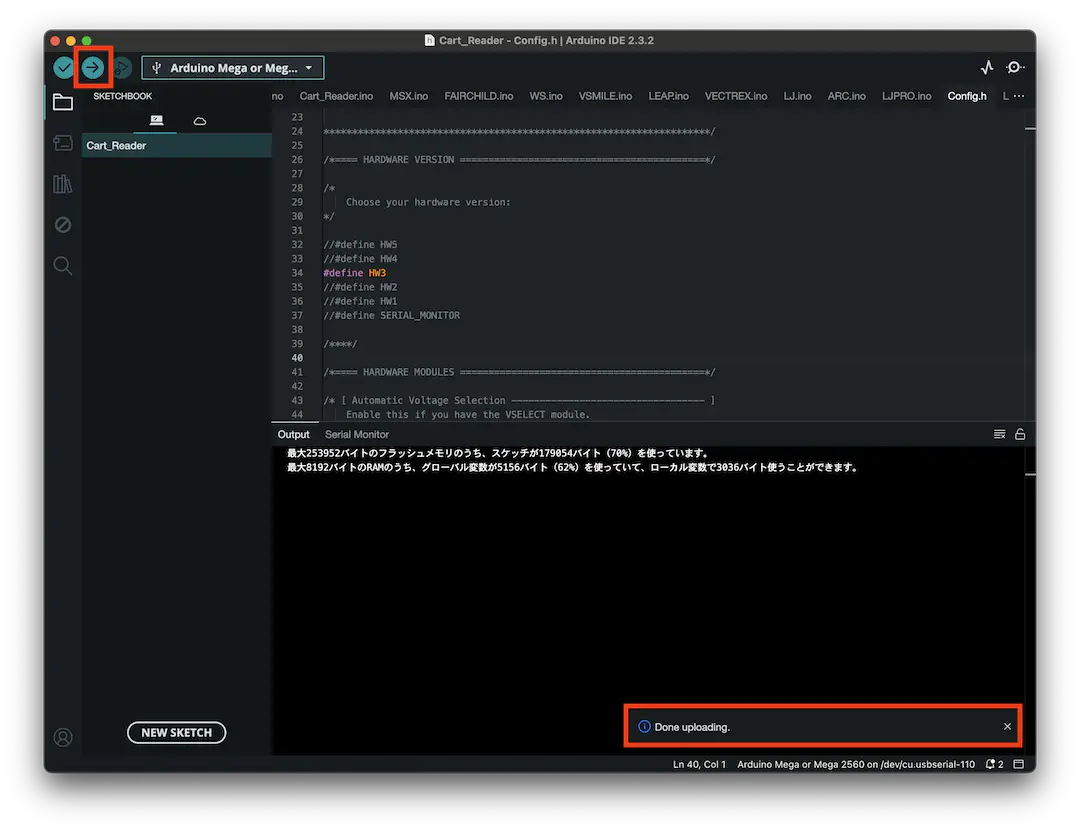This screenshot has width=1080, height=831.
Task: Open the Sketchbook folder sidebar icon
Action: pos(63,103)
